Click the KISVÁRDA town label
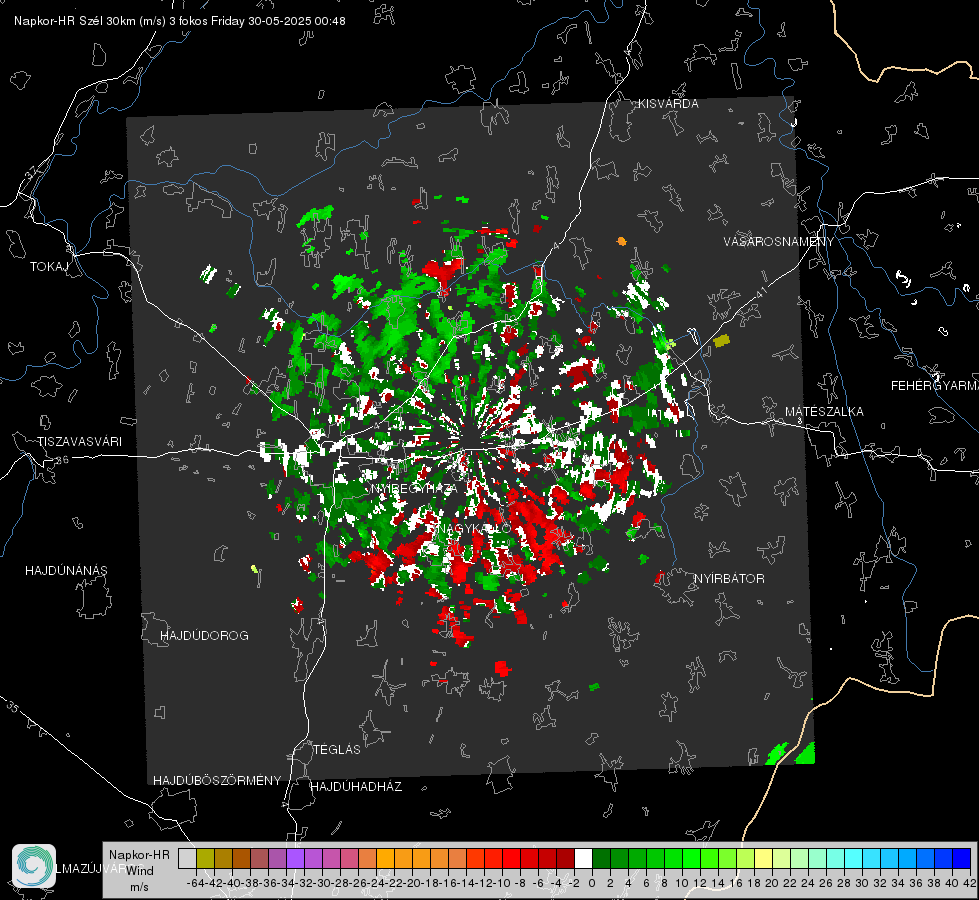979x900 pixels. pos(668,104)
